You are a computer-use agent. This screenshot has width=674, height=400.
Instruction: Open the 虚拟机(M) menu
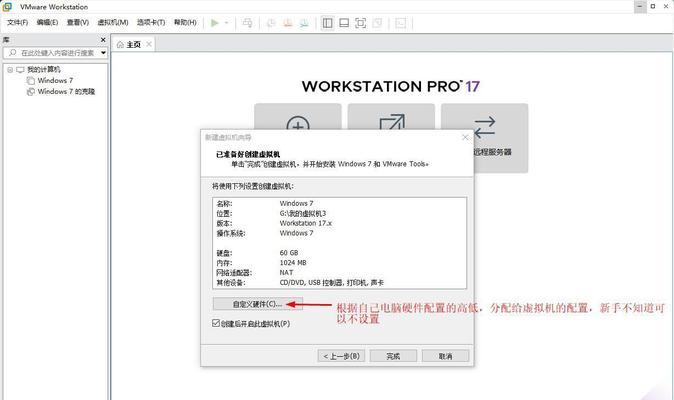click(x=113, y=22)
